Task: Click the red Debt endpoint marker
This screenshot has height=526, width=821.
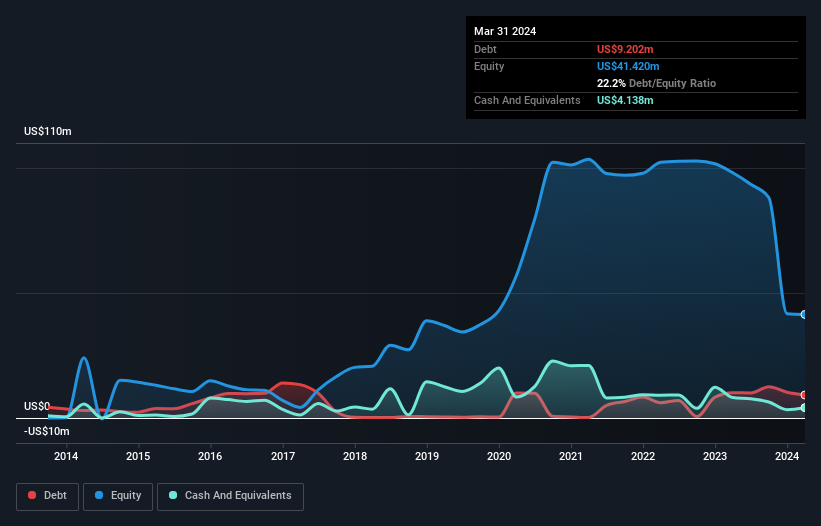Action: pos(804,395)
